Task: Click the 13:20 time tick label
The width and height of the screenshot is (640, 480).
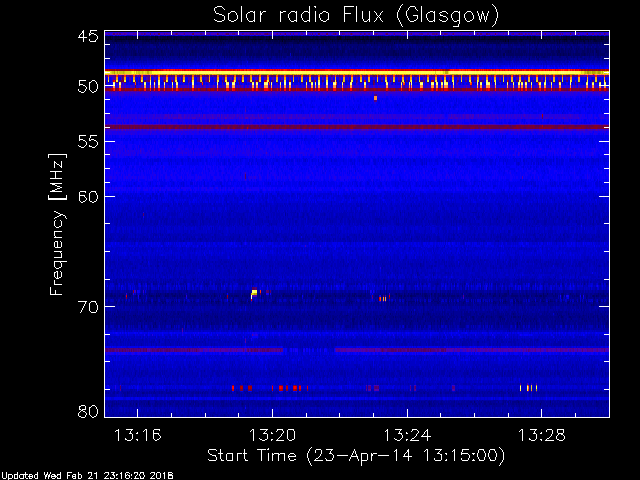Action: tap(272, 435)
